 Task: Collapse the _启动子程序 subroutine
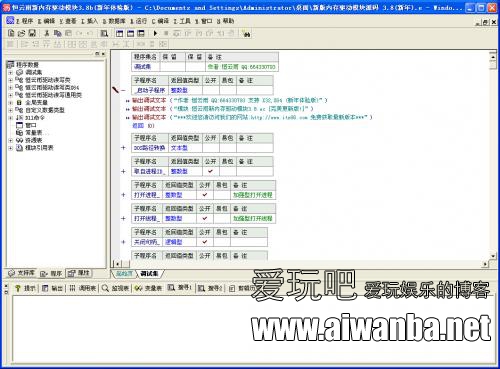123,90
